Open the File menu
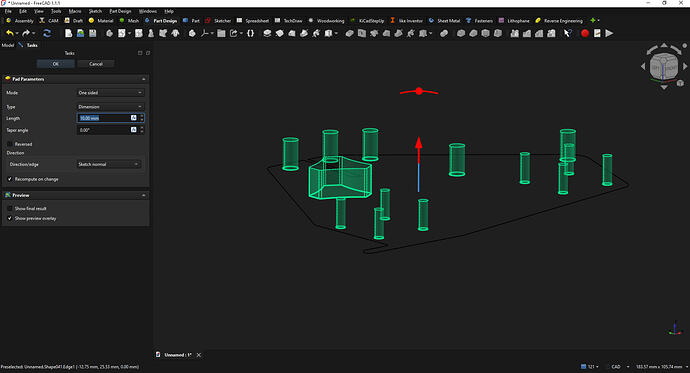 coord(8,11)
